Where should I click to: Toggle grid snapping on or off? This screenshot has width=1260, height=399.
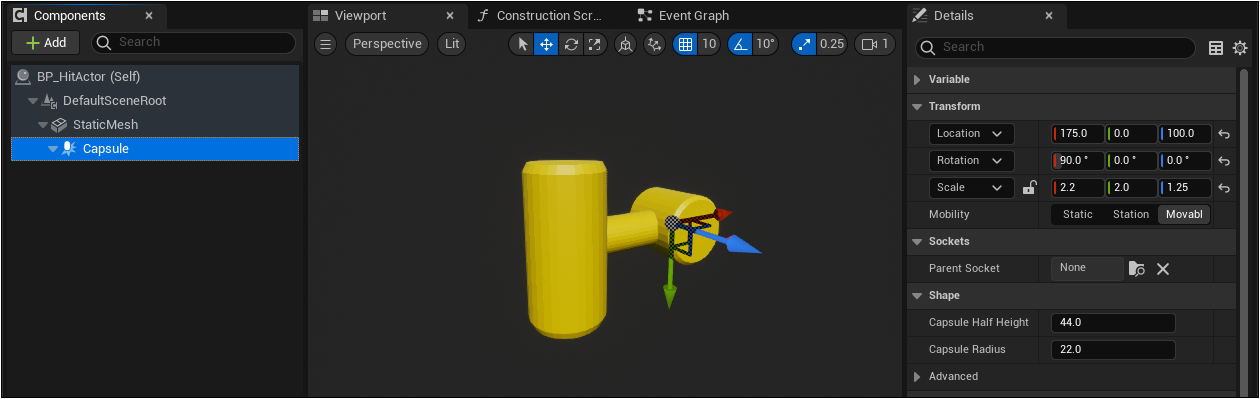coord(685,44)
